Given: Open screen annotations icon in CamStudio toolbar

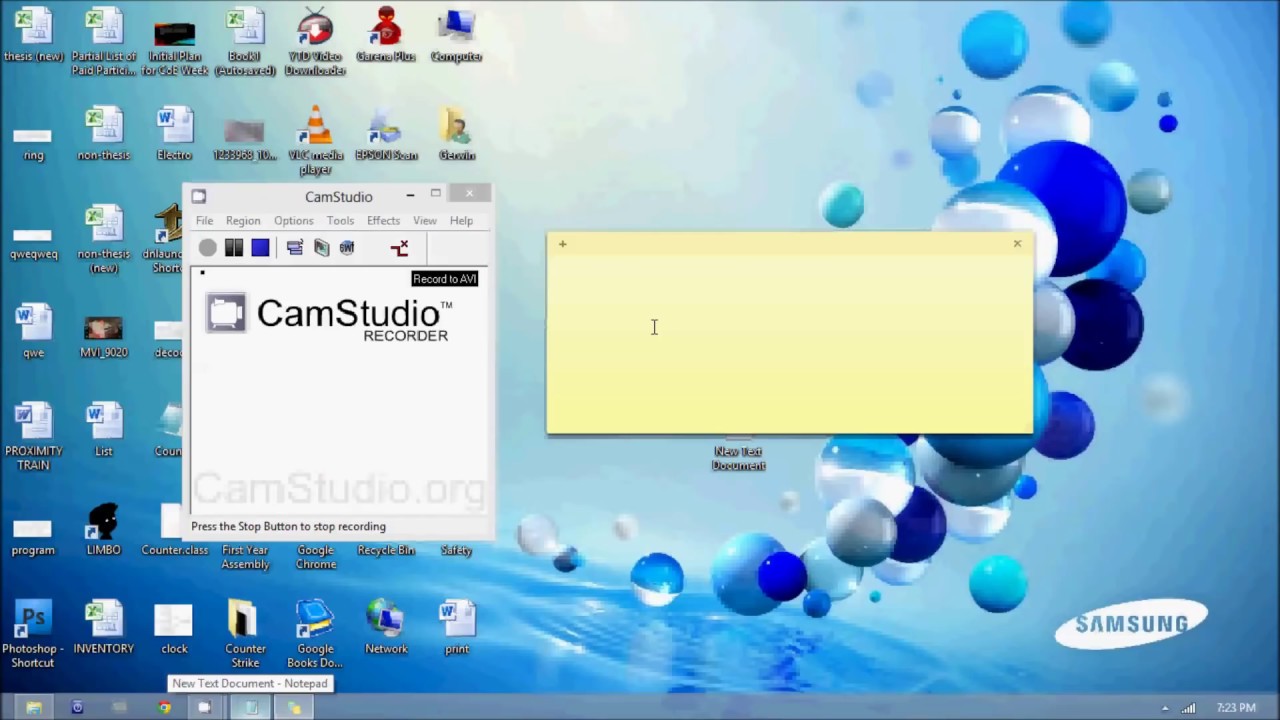Looking at the screenshot, I should 321,248.
